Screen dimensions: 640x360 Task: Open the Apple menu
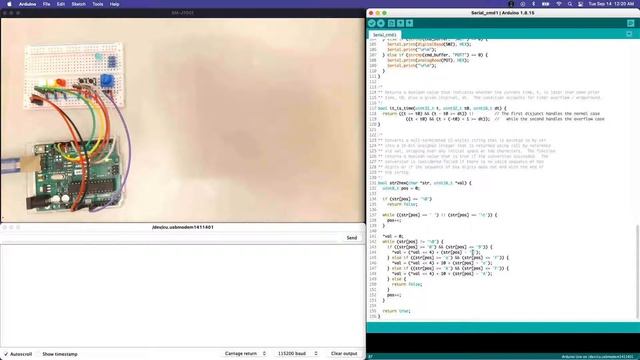click(x=9, y=4)
